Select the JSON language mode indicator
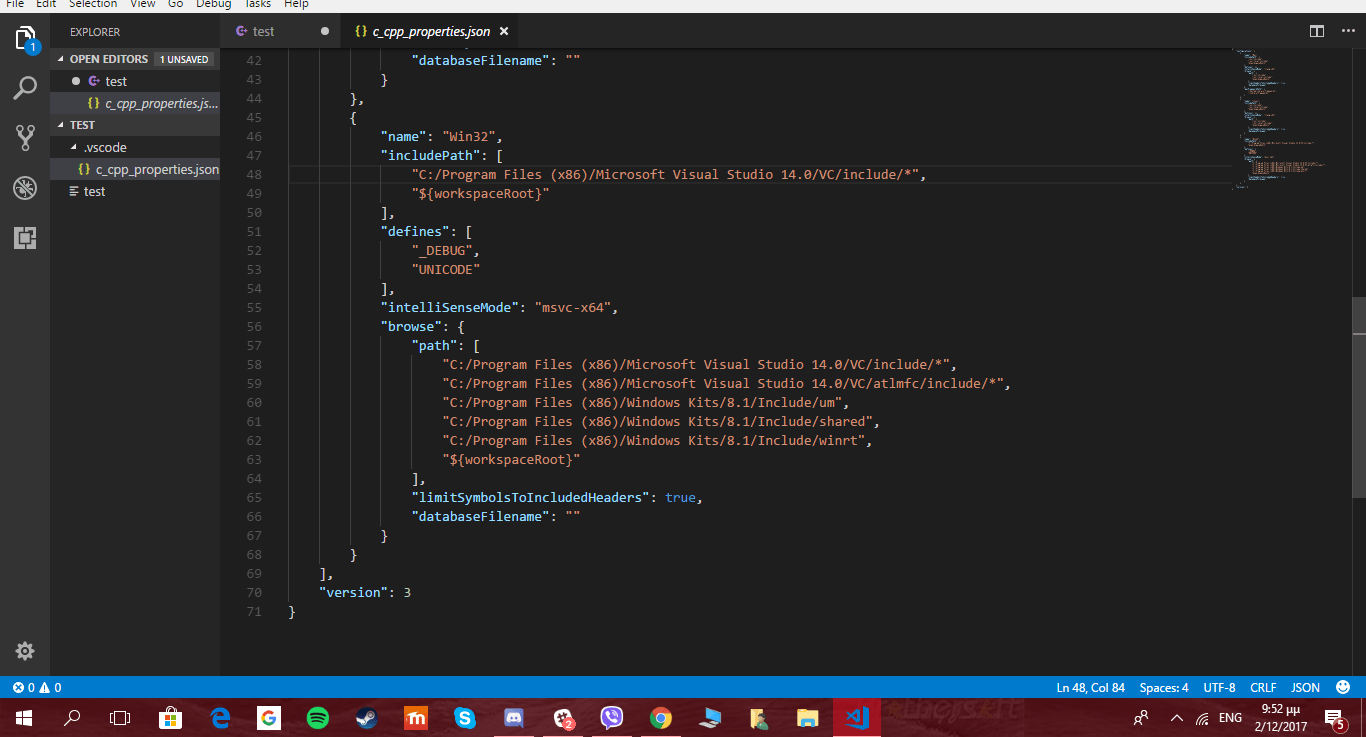Screen dimensions: 1366x737 [x=1305, y=687]
